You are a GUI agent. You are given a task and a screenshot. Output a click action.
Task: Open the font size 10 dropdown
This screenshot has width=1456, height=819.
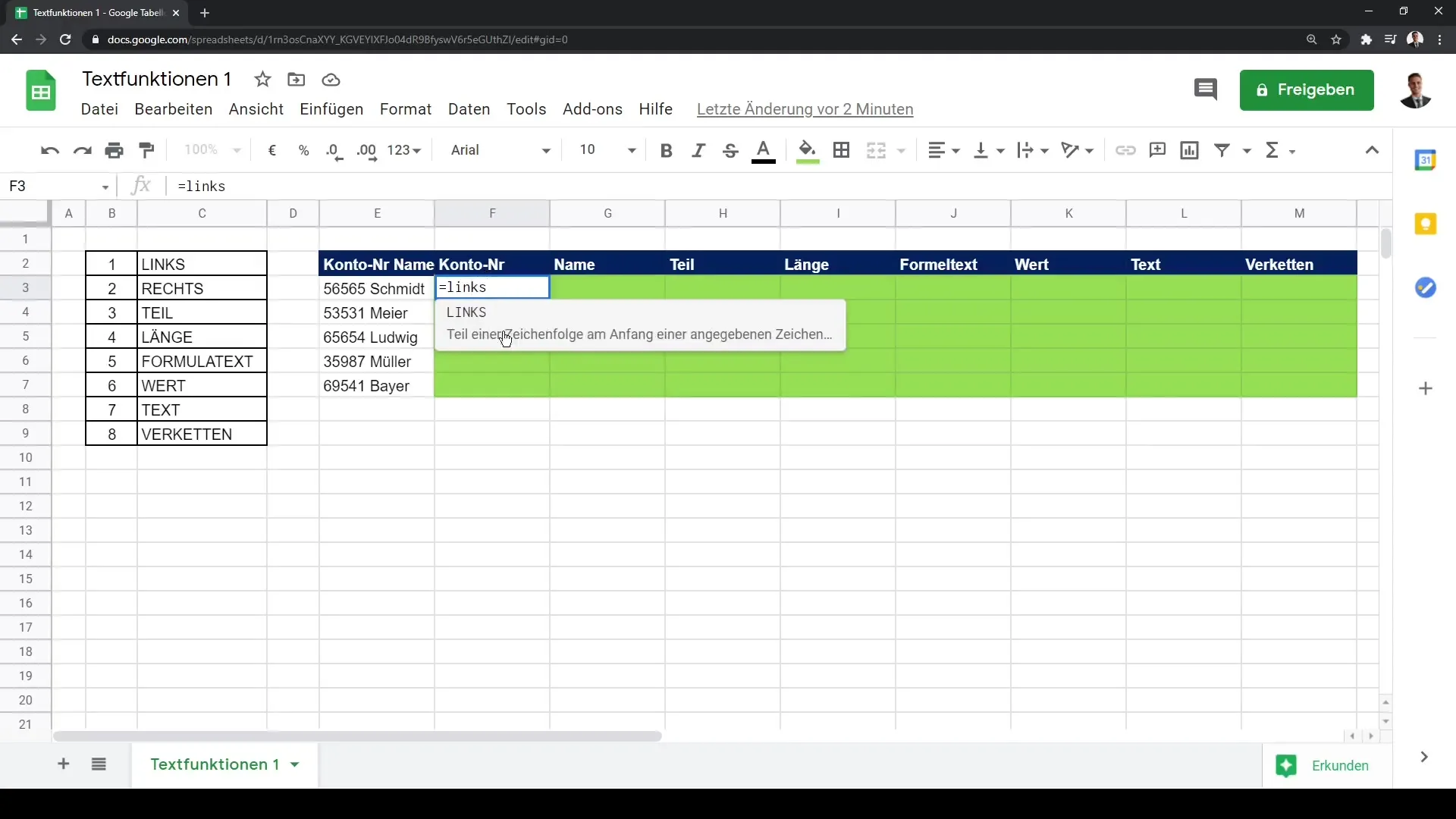tap(607, 150)
